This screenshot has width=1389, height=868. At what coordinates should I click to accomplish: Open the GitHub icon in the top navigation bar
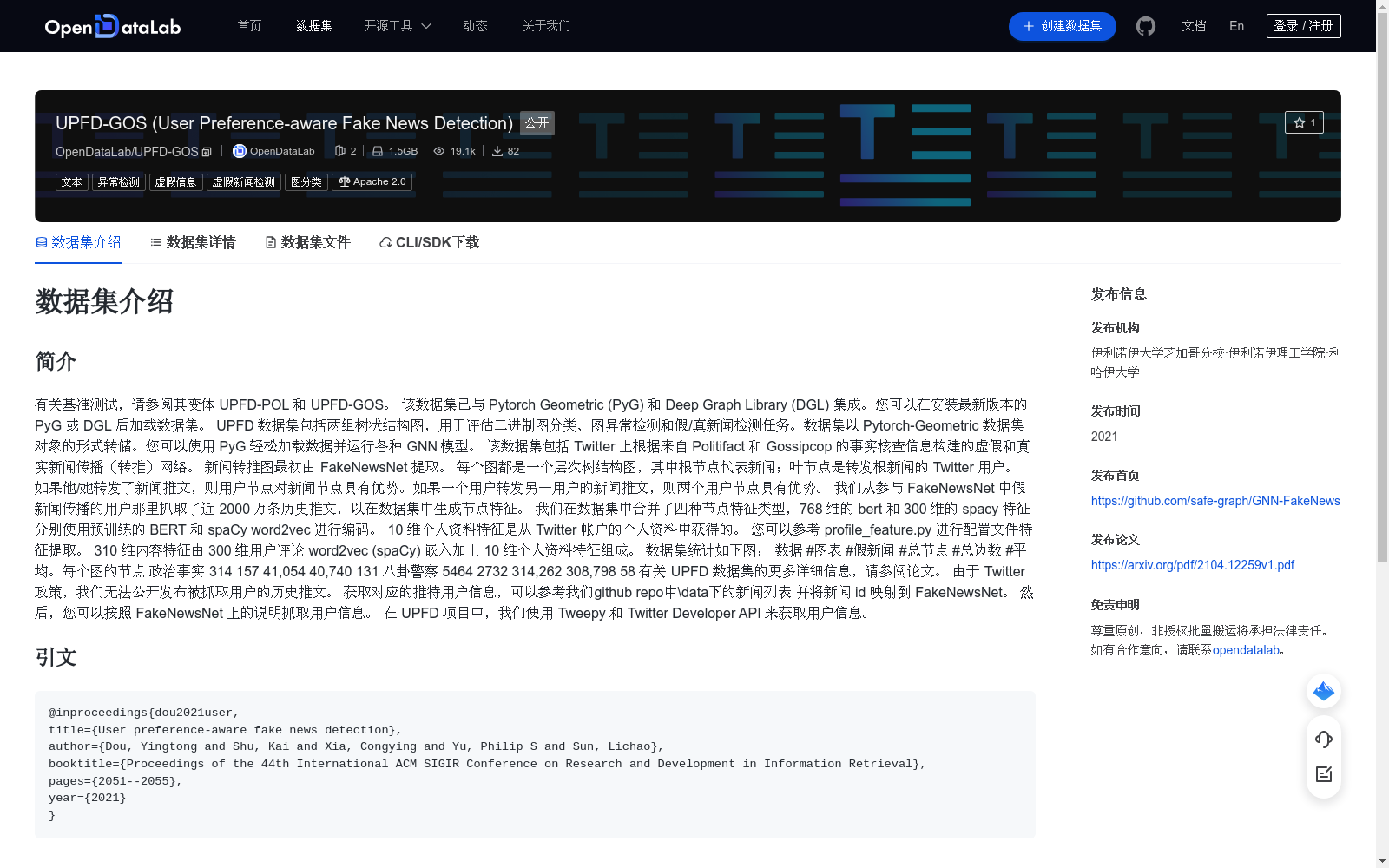click(1145, 26)
